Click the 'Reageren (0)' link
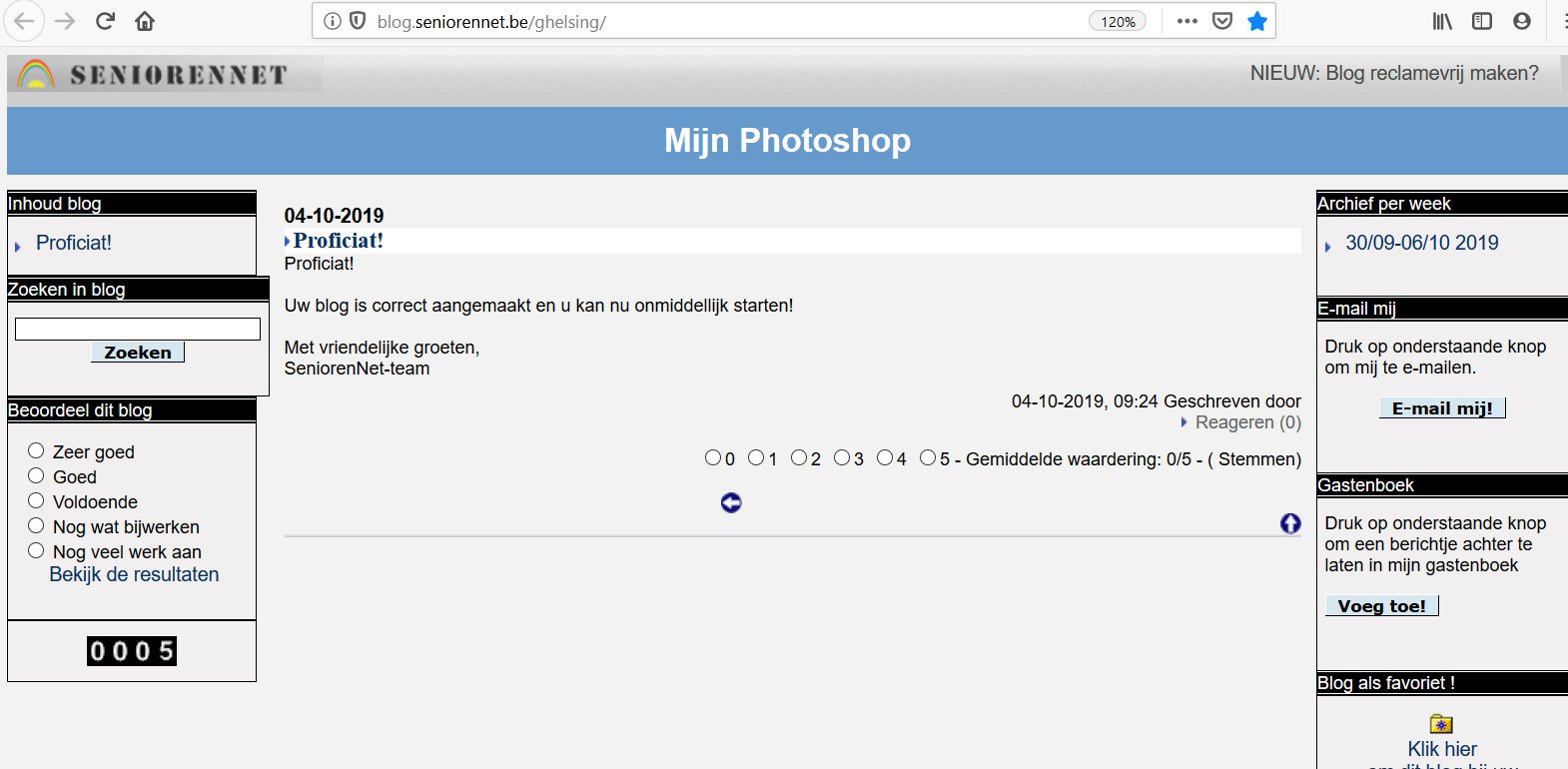1568x769 pixels. (1248, 422)
